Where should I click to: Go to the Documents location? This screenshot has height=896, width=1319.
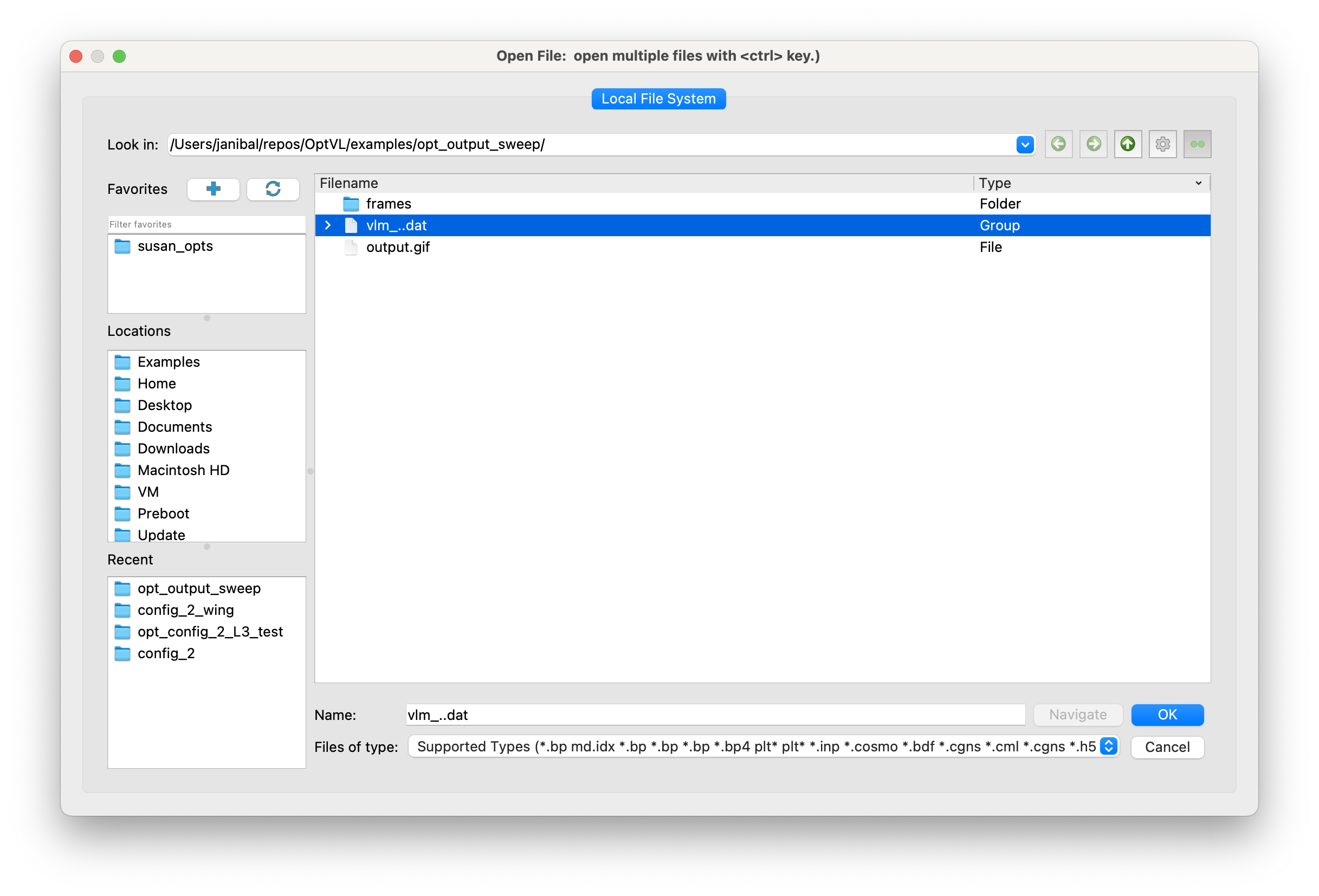[x=206, y=426]
